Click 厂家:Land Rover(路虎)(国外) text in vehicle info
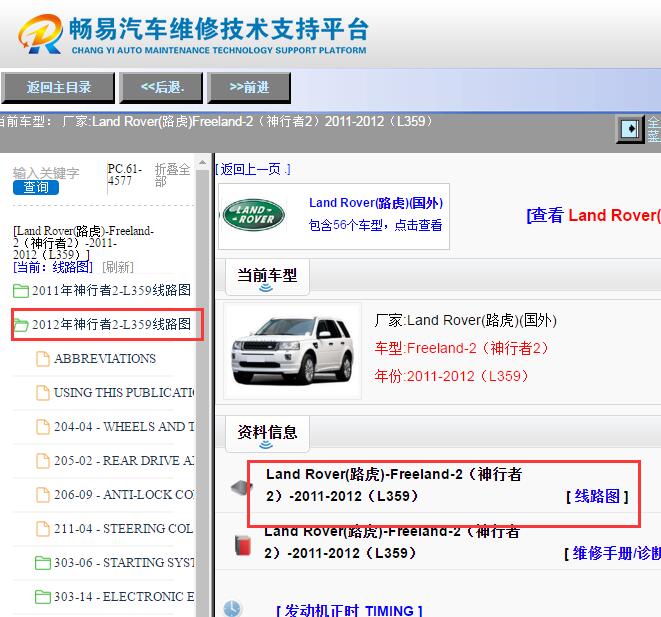Screen dimensions: 661x617 [x=465, y=321]
